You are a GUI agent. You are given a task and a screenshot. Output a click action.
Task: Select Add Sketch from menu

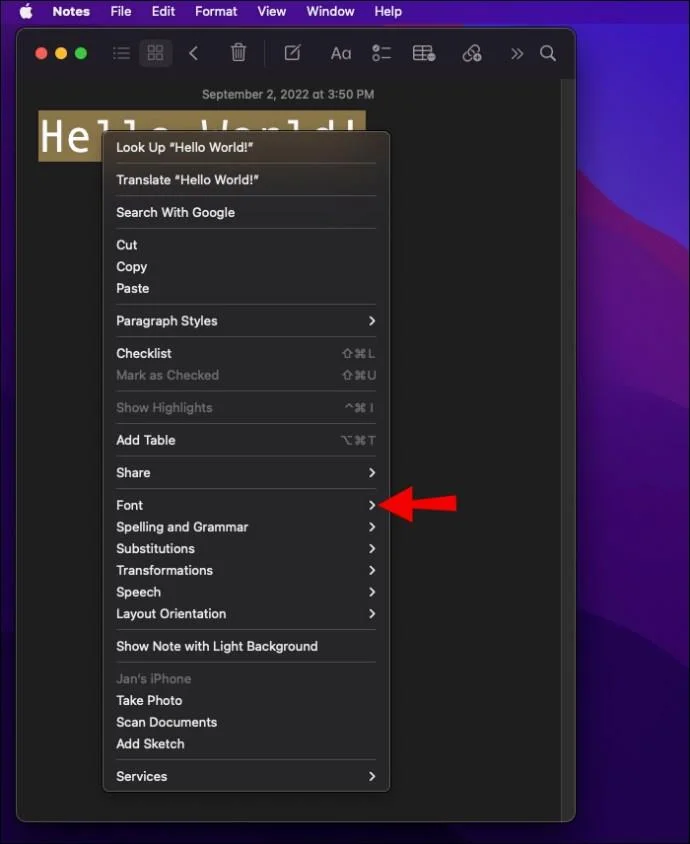[246, 744]
